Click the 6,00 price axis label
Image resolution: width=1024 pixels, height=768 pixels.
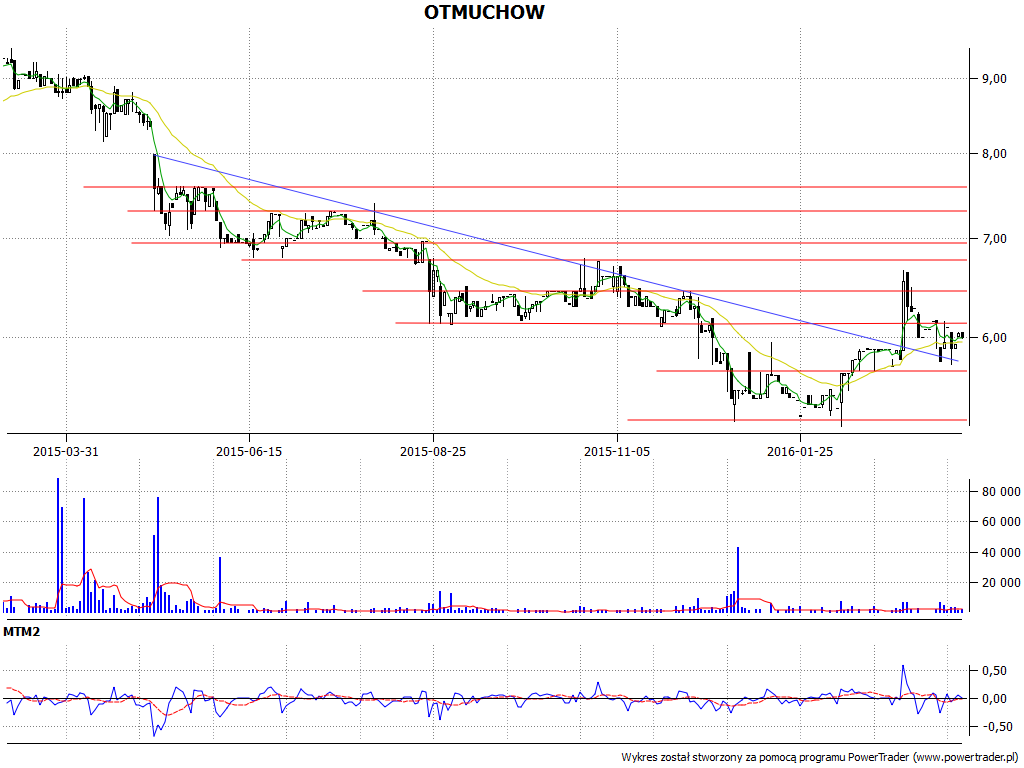(x=994, y=338)
